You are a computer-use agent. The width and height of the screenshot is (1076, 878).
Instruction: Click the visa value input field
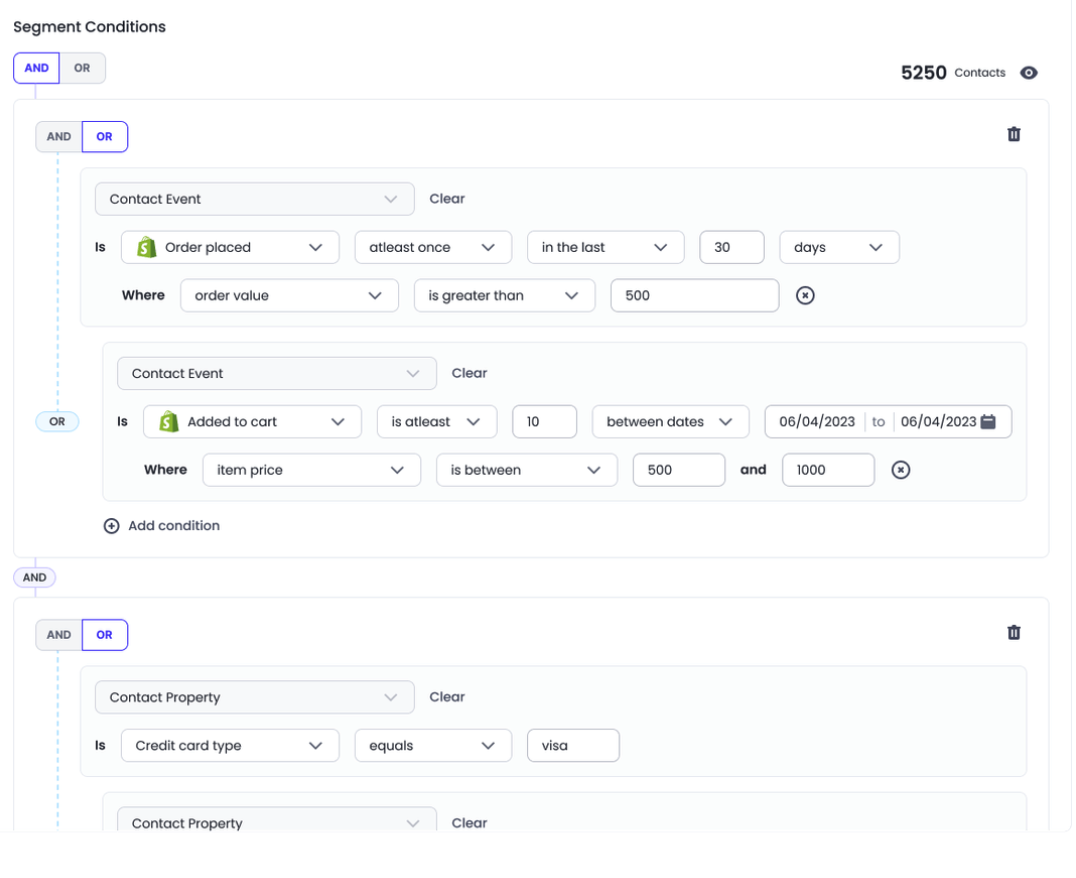[572, 746]
